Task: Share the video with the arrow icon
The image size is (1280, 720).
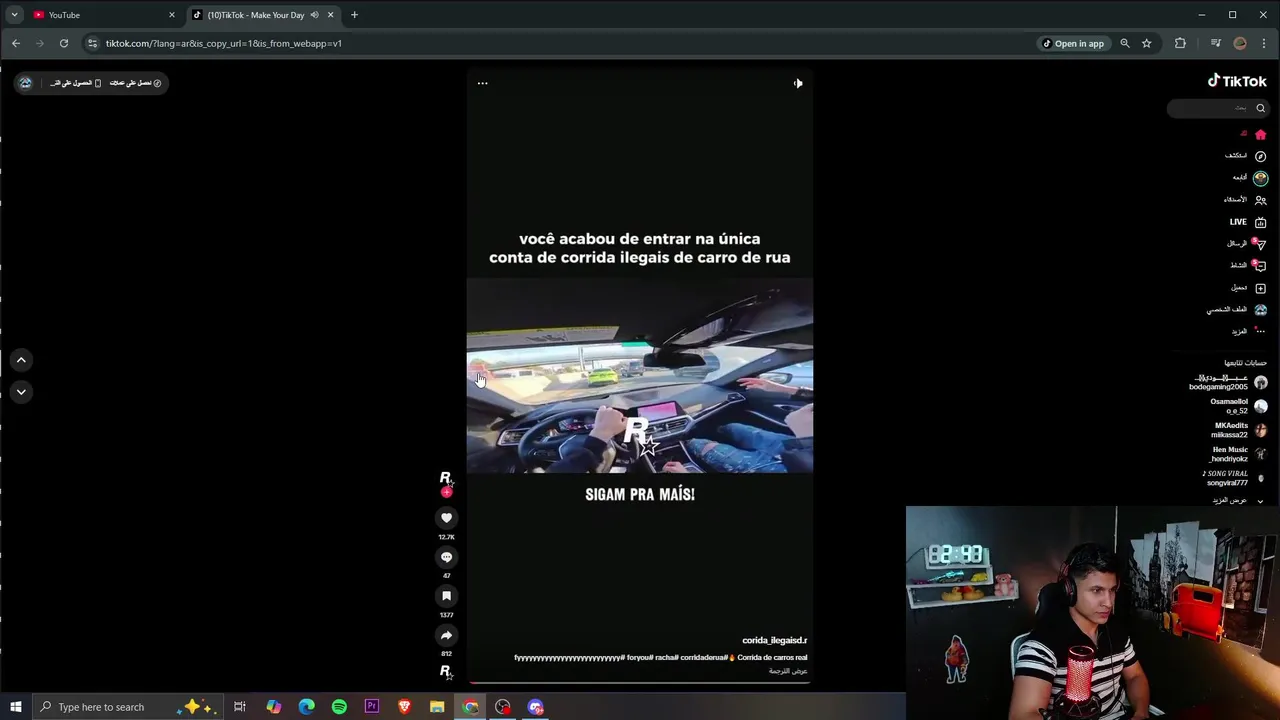Action: (x=446, y=635)
